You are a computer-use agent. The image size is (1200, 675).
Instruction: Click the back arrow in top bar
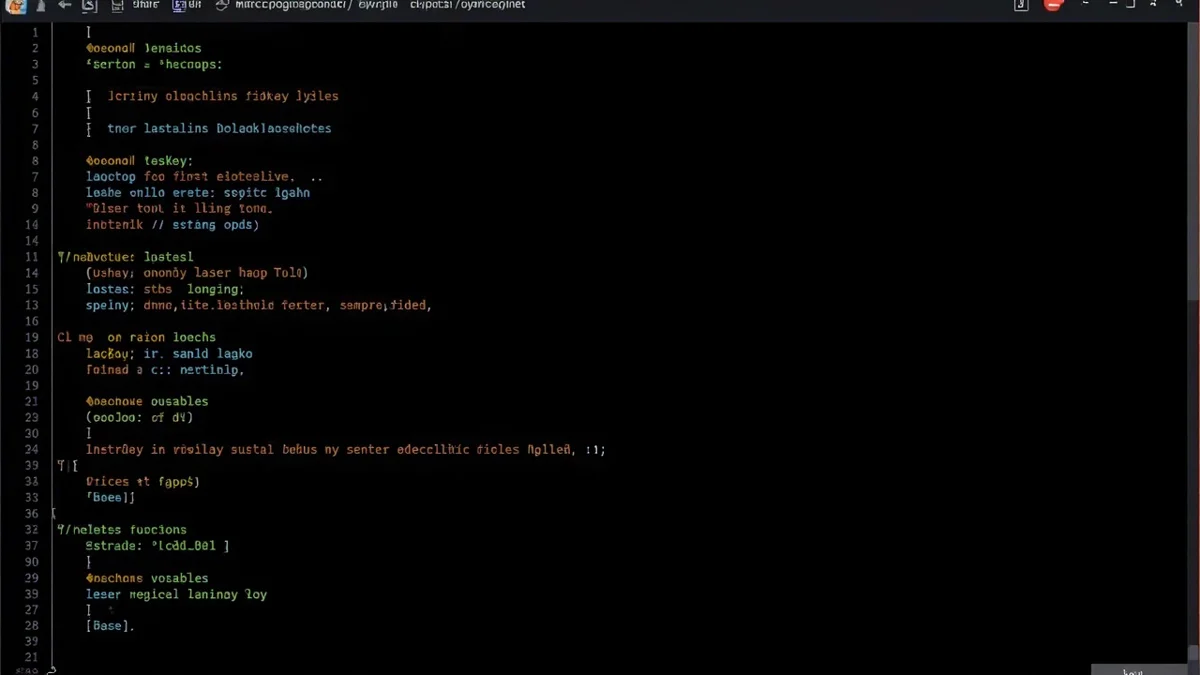click(64, 5)
